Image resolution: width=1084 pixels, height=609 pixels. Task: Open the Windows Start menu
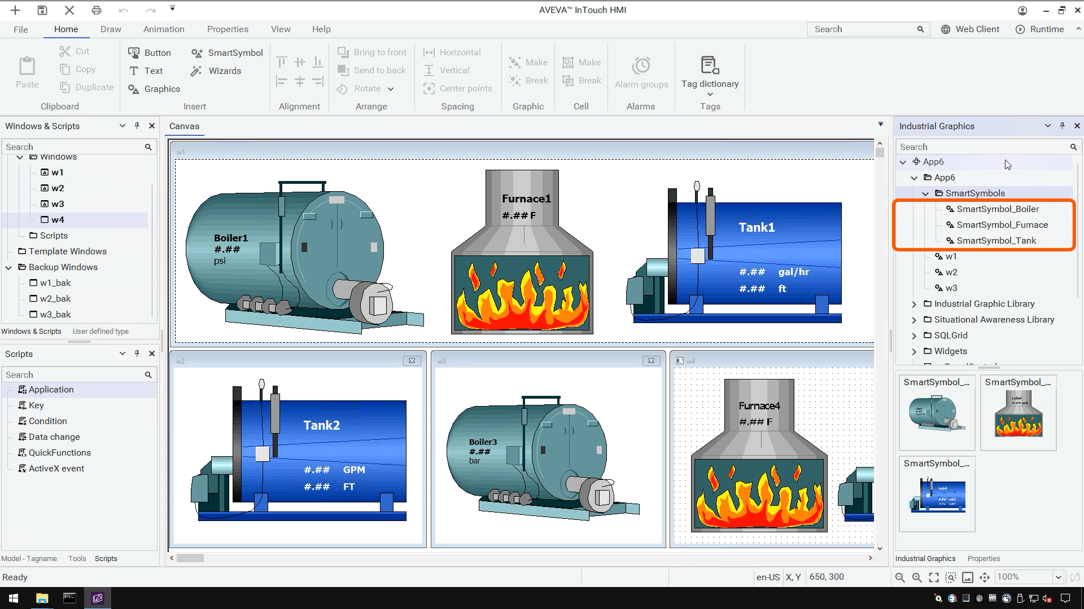click(13, 598)
